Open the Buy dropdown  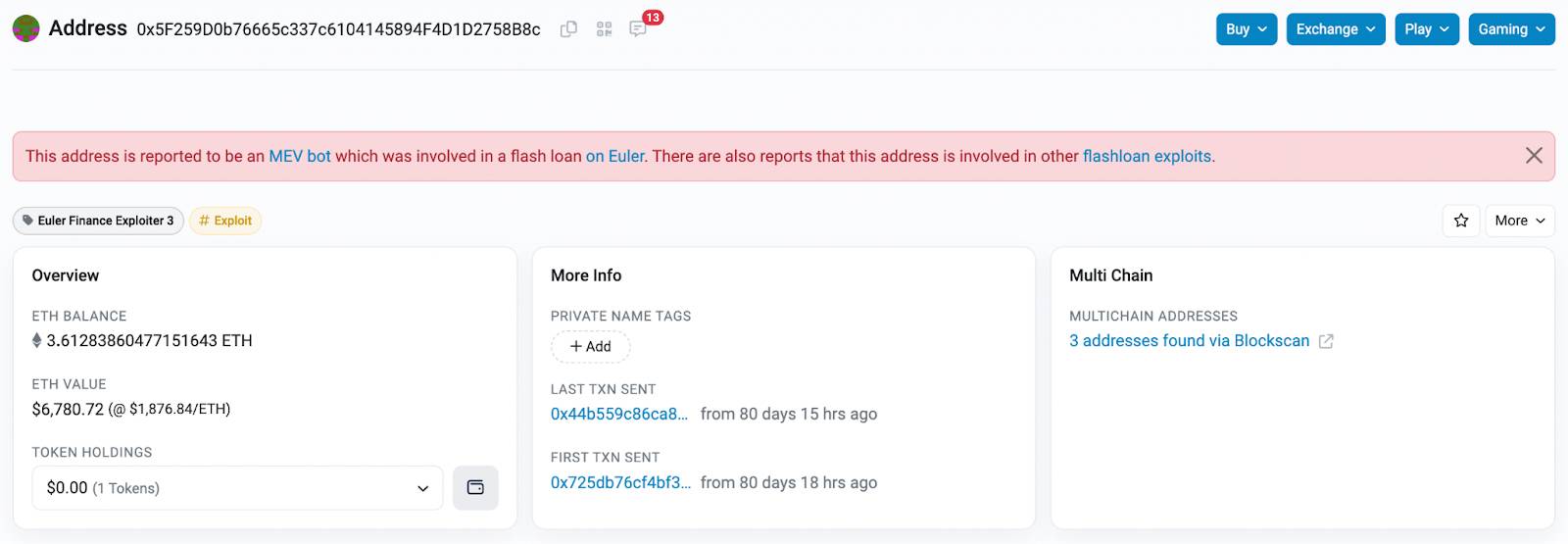(x=1247, y=29)
